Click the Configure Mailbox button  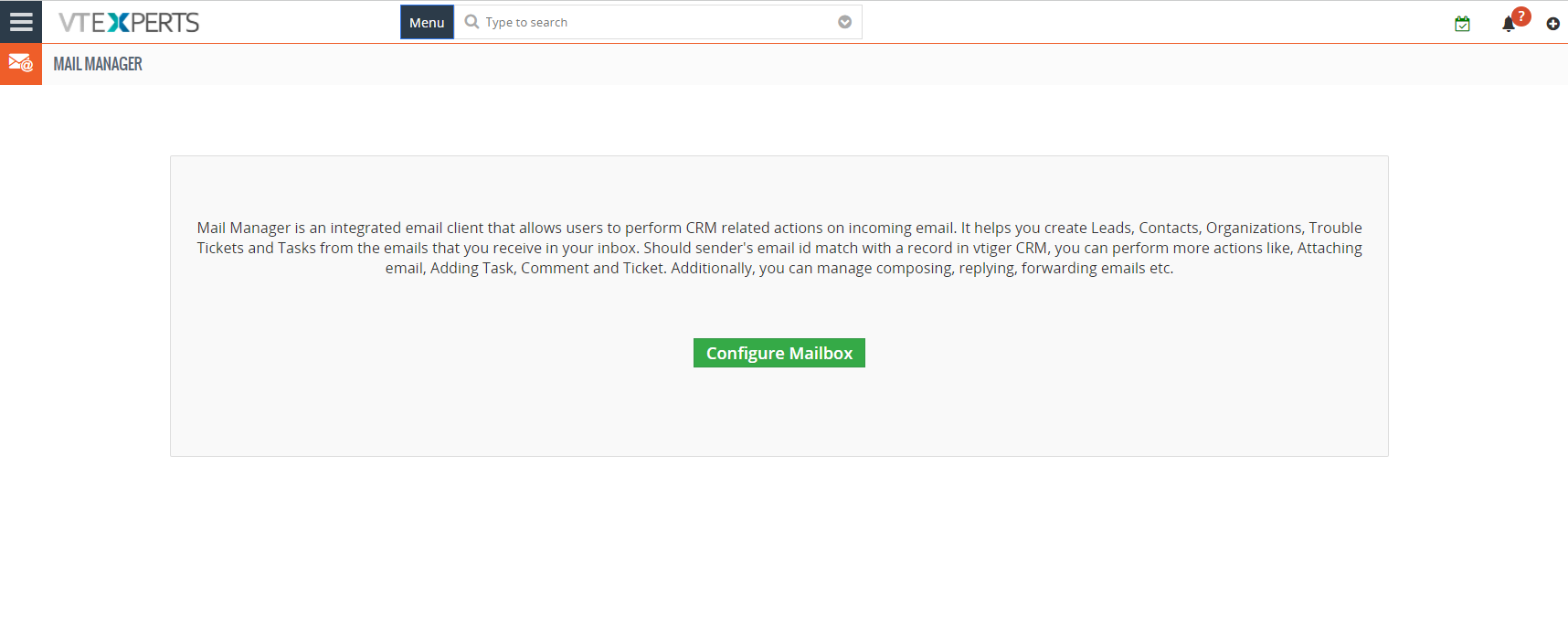[779, 353]
